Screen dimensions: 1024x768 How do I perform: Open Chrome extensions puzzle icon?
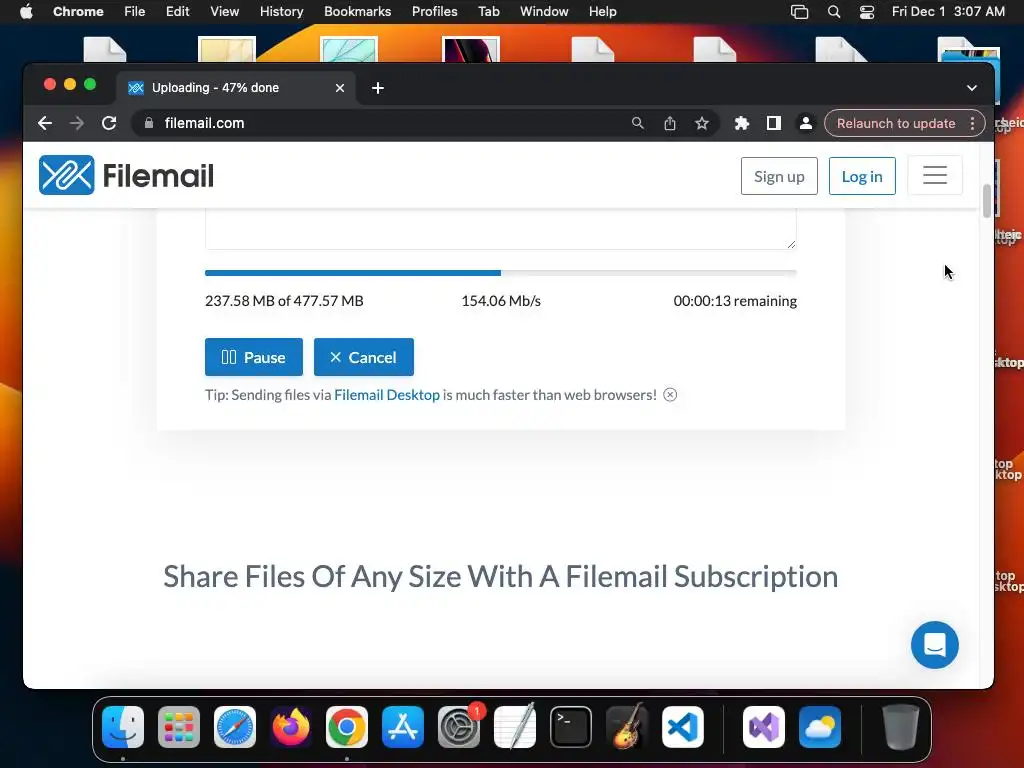(x=742, y=123)
